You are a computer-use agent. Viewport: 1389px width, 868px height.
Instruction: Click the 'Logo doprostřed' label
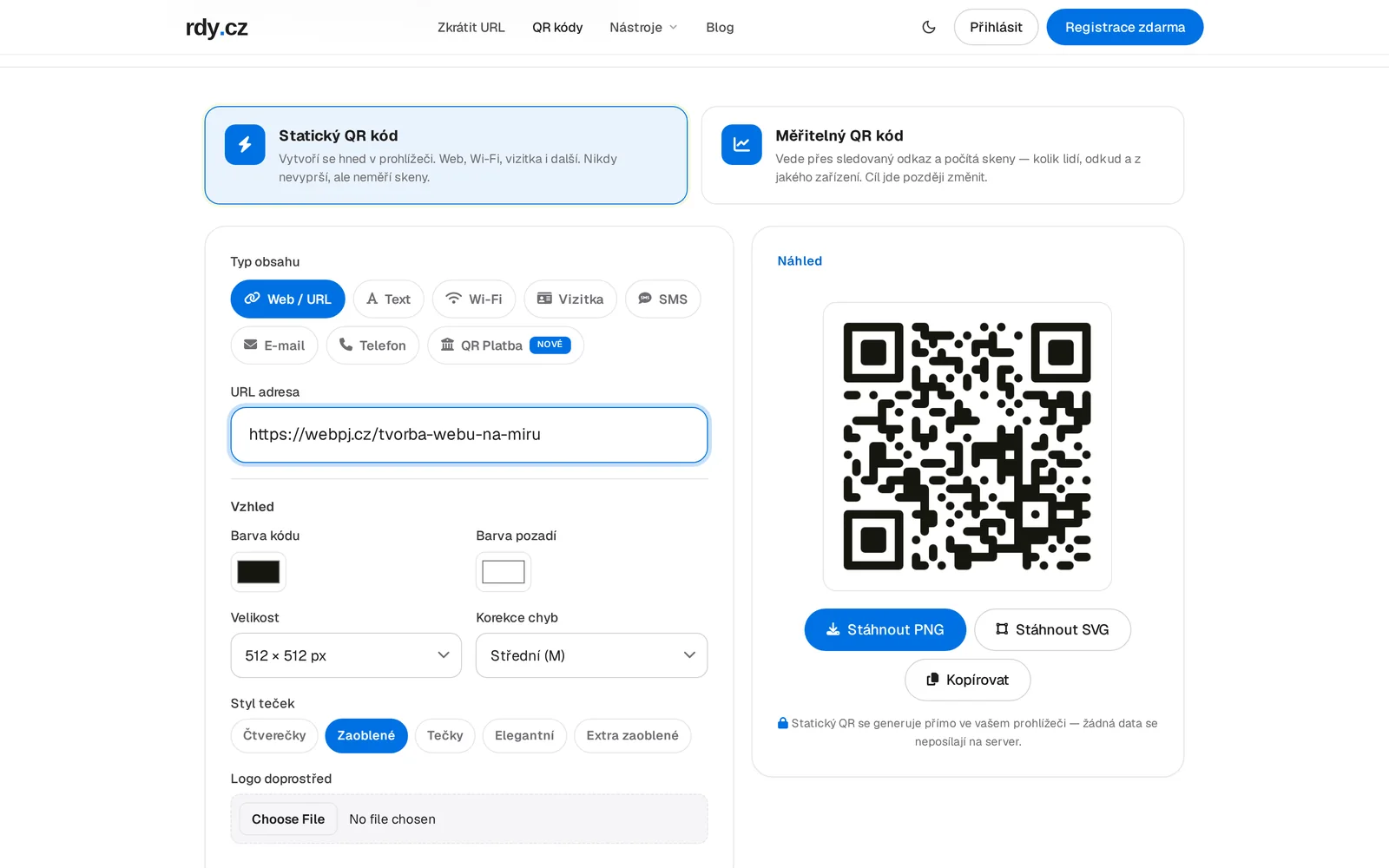281,779
